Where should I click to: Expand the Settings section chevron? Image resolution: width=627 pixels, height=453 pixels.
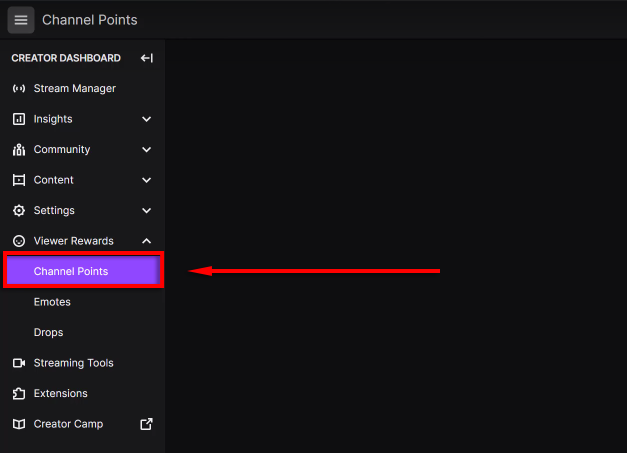(146, 211)
